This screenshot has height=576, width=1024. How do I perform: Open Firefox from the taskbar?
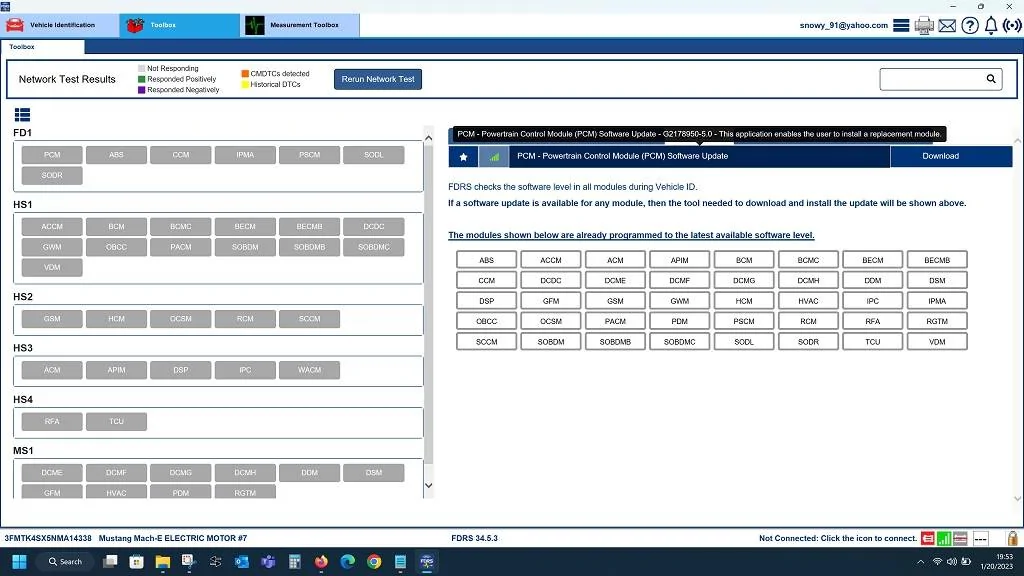point(321,562)
